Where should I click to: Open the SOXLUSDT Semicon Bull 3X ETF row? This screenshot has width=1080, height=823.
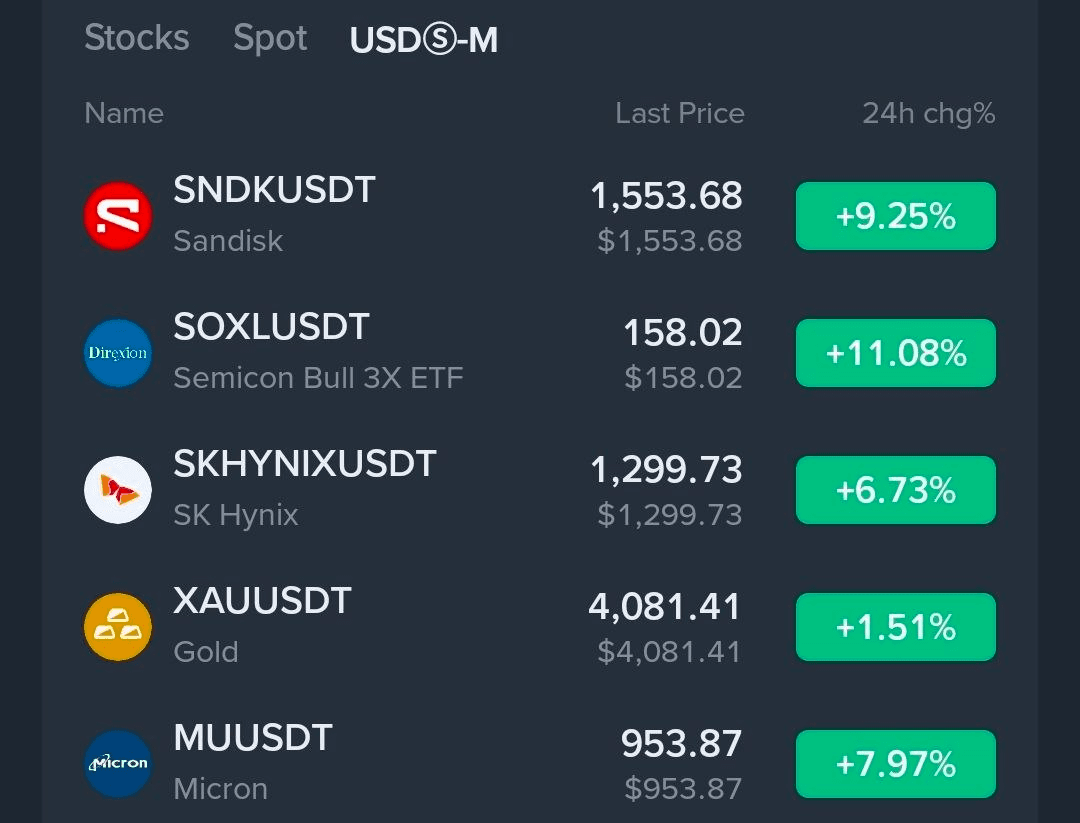pyautogui.click(x=540, y=353)
